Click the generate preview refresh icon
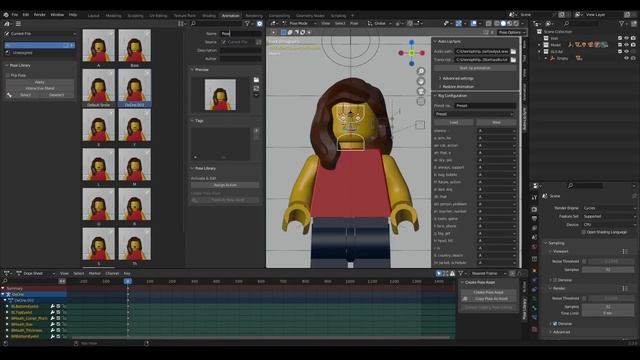 coord(256,88)
